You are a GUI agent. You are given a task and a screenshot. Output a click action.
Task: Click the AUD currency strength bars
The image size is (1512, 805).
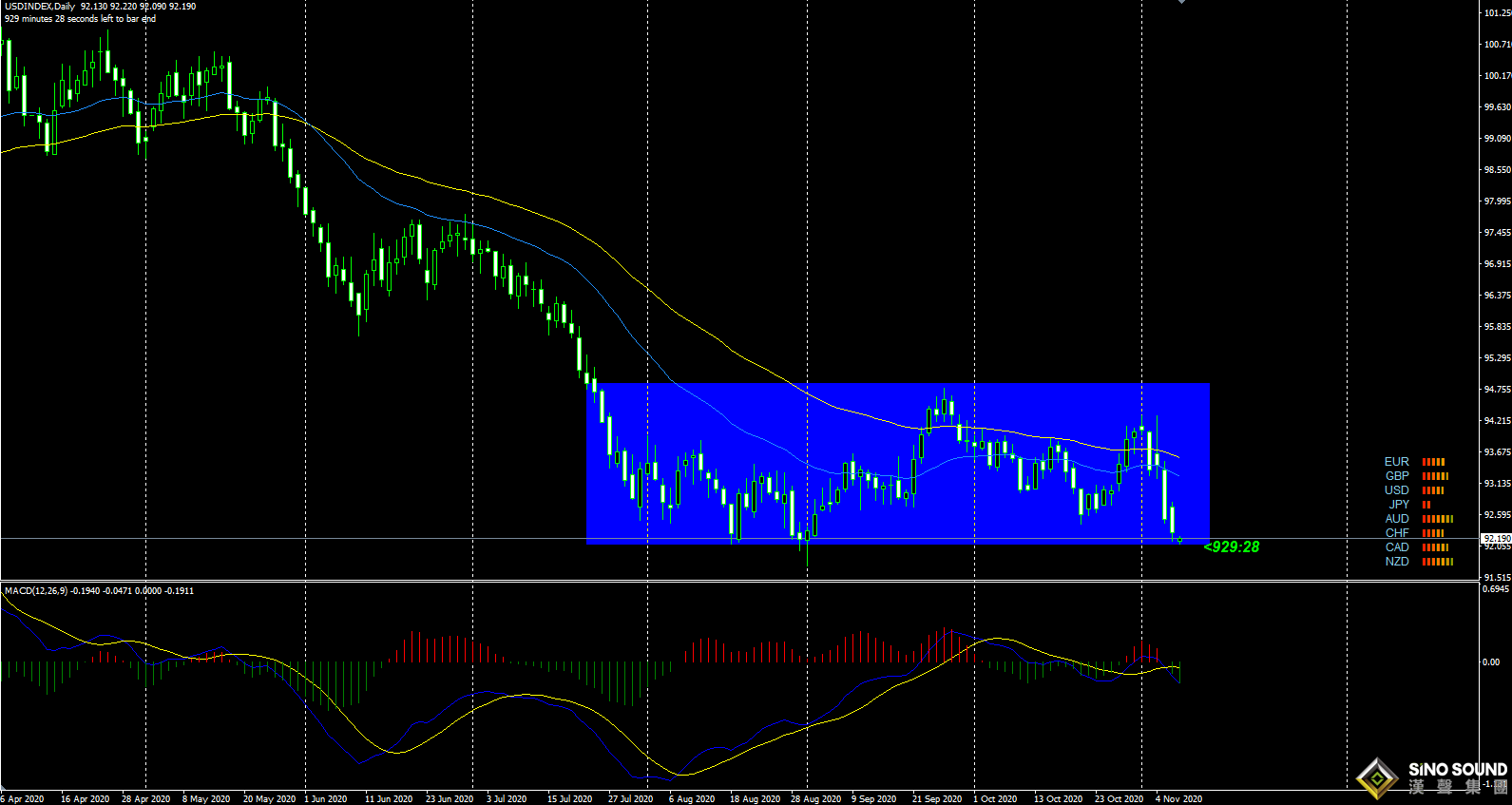point(1437,519)
